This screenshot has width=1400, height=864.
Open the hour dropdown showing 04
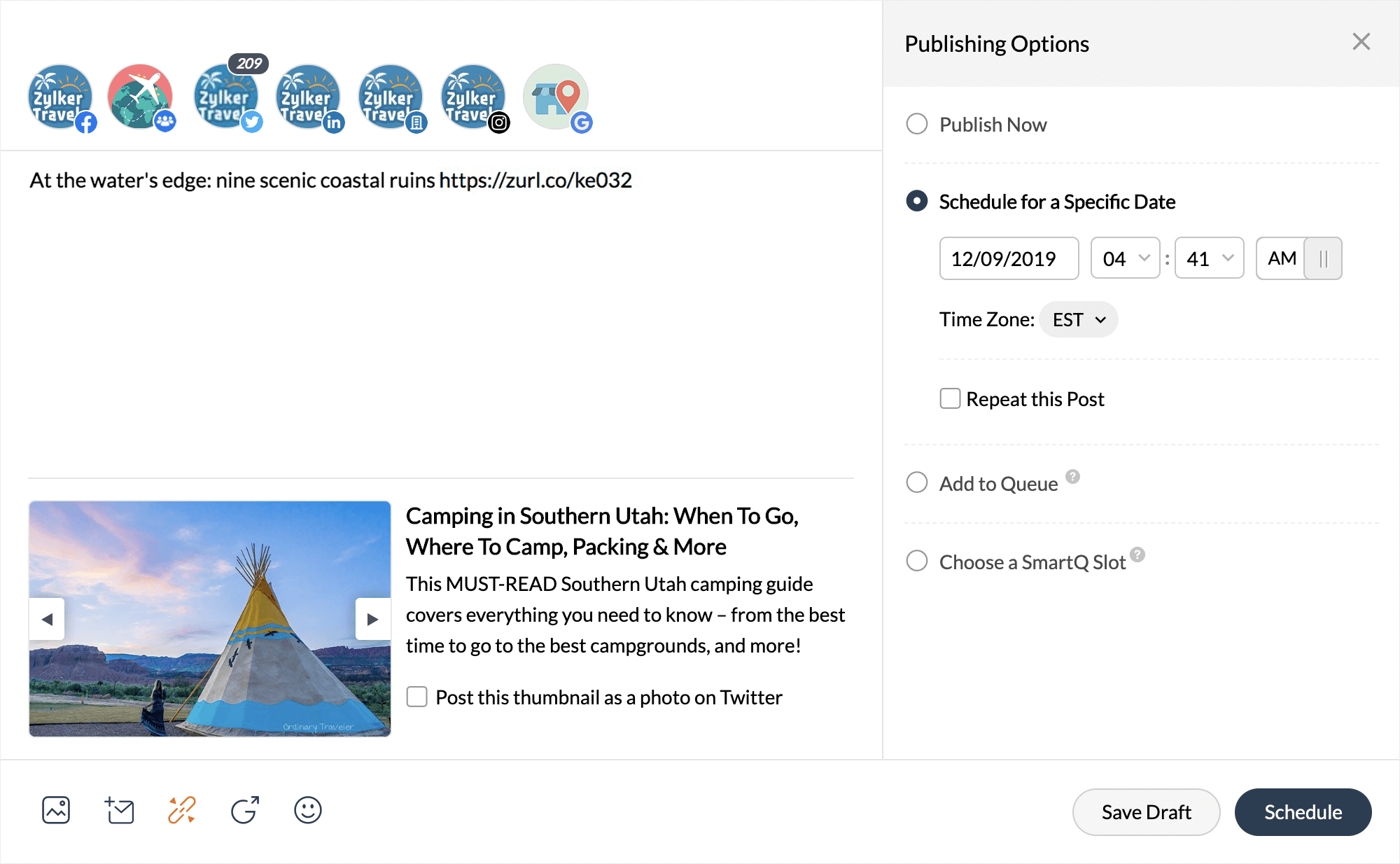point(1125,258)
